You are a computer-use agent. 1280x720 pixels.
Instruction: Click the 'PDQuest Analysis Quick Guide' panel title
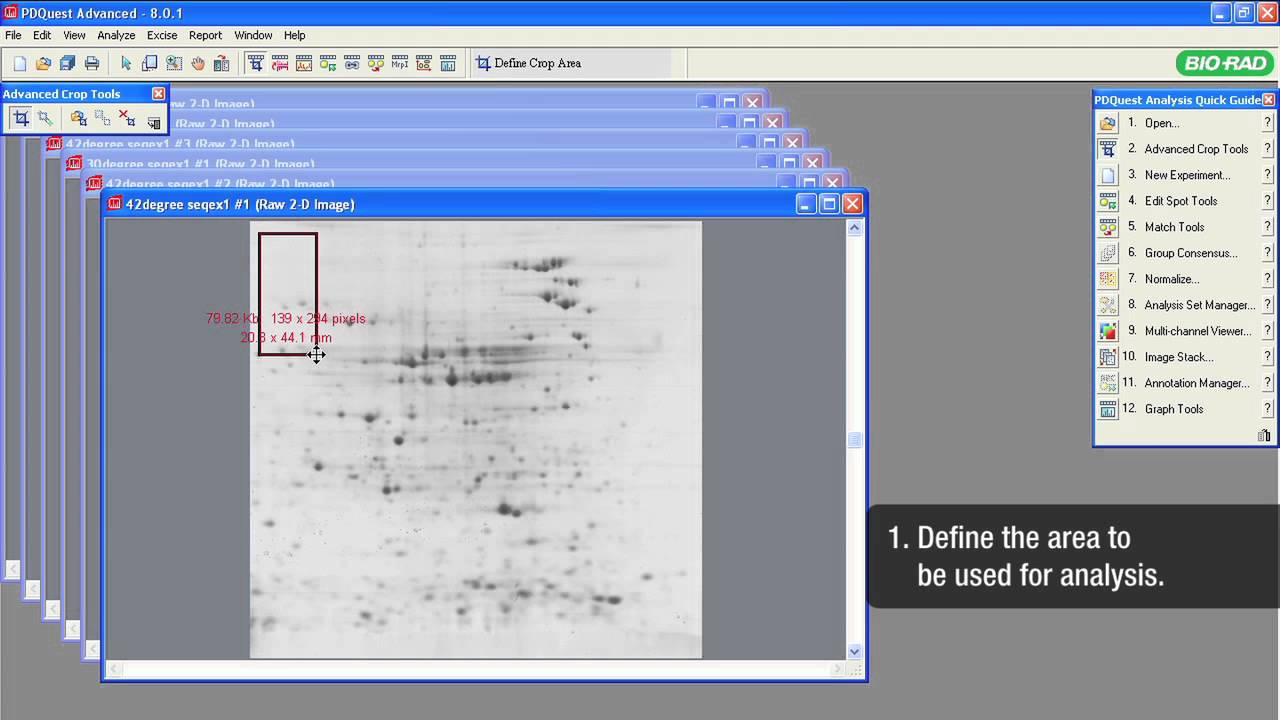(x=1178, y=100)
